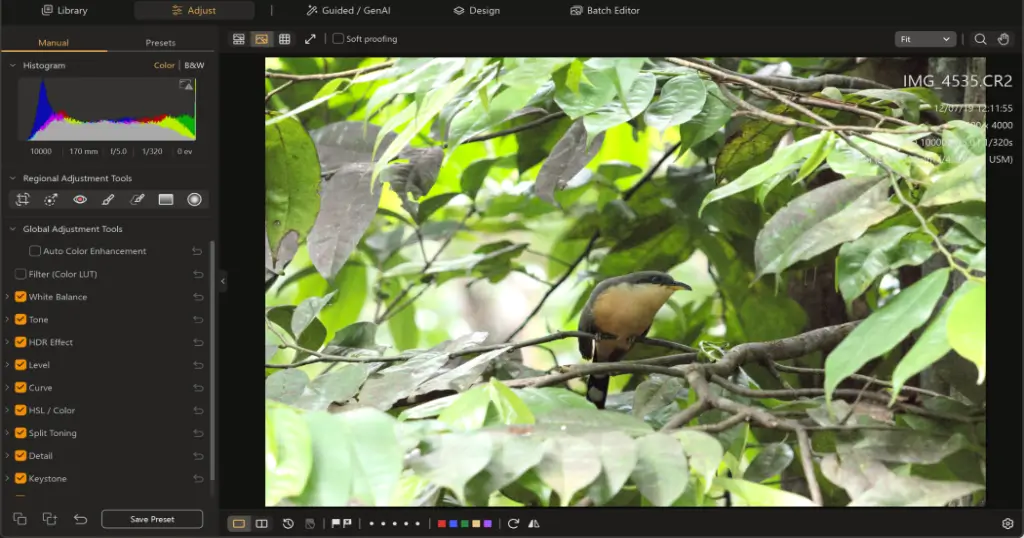Uncheck the Level checkbox
Image resolution: width=1024 pixels, height=538 pixels.
pyautogui.click(x=21, y=365)
